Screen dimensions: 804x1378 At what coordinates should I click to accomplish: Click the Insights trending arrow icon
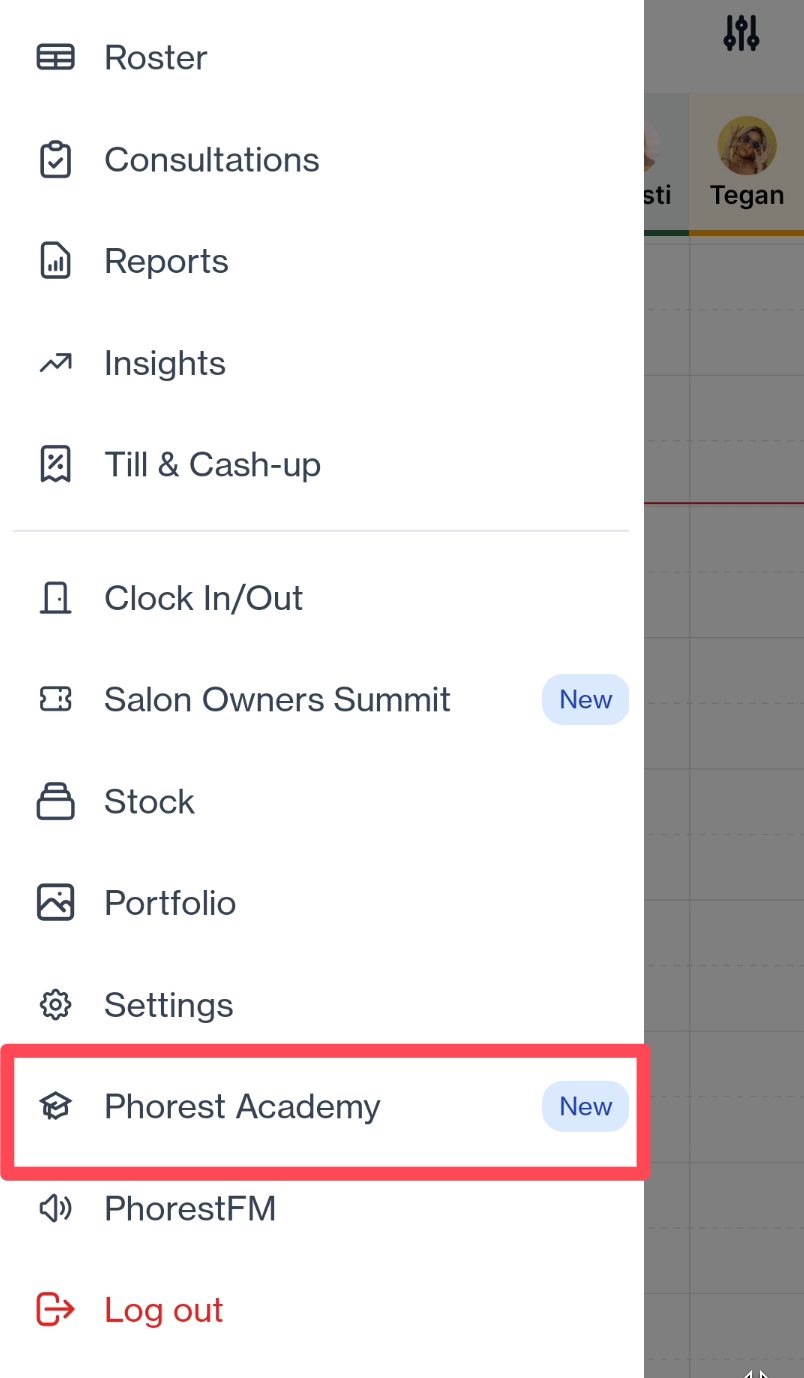click(55, 363)
